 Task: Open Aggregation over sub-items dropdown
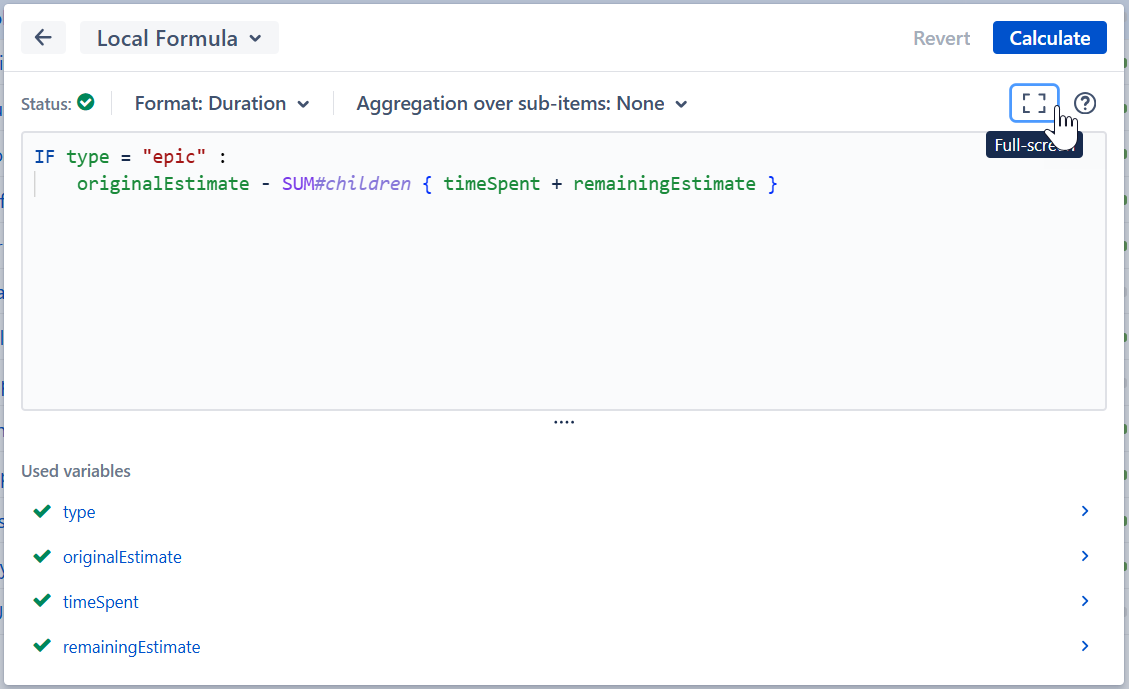point(521,103)
